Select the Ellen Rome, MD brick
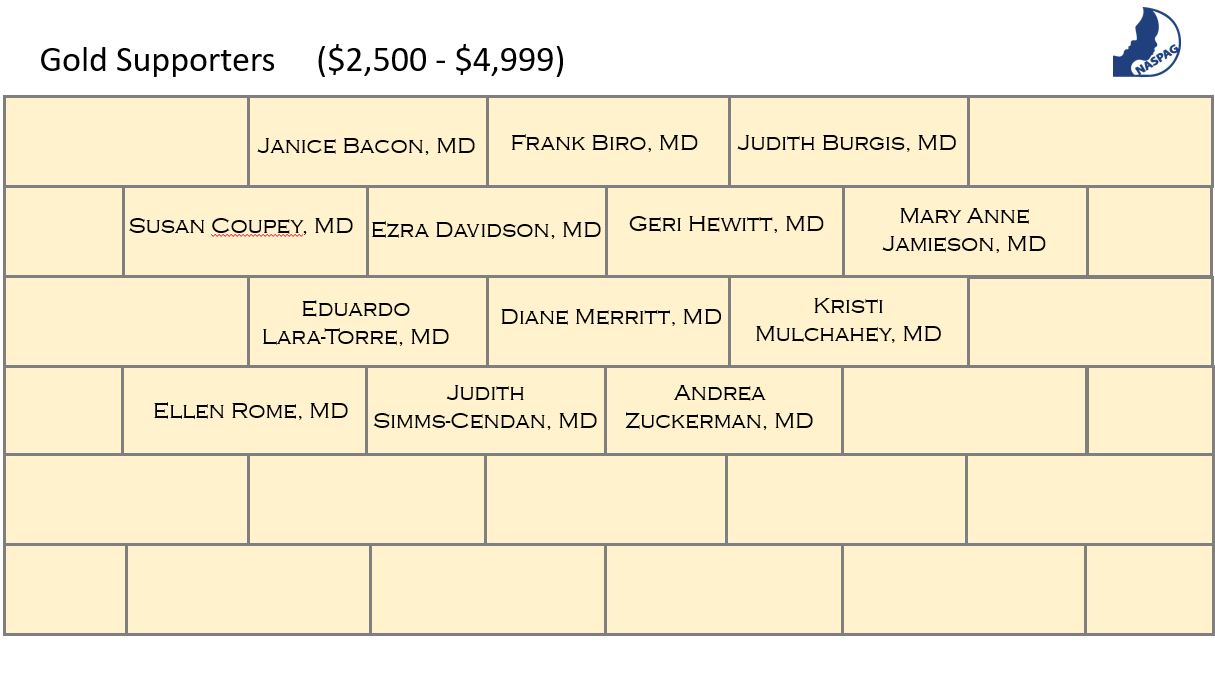The image size is (1215, 677). [x=244, y=410]
